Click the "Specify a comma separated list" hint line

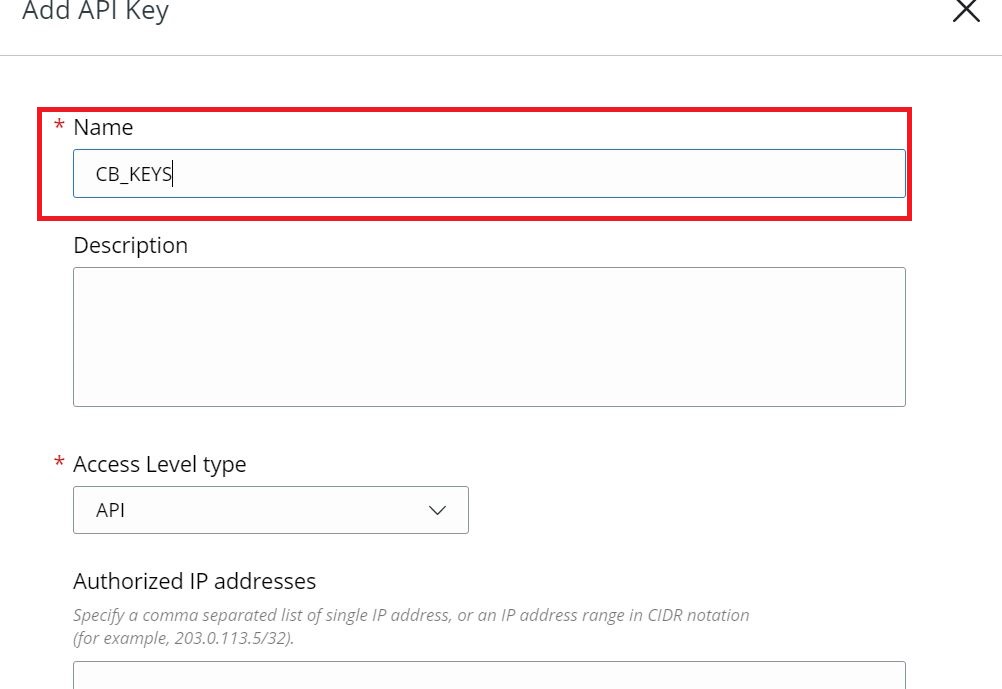[300, 615]
